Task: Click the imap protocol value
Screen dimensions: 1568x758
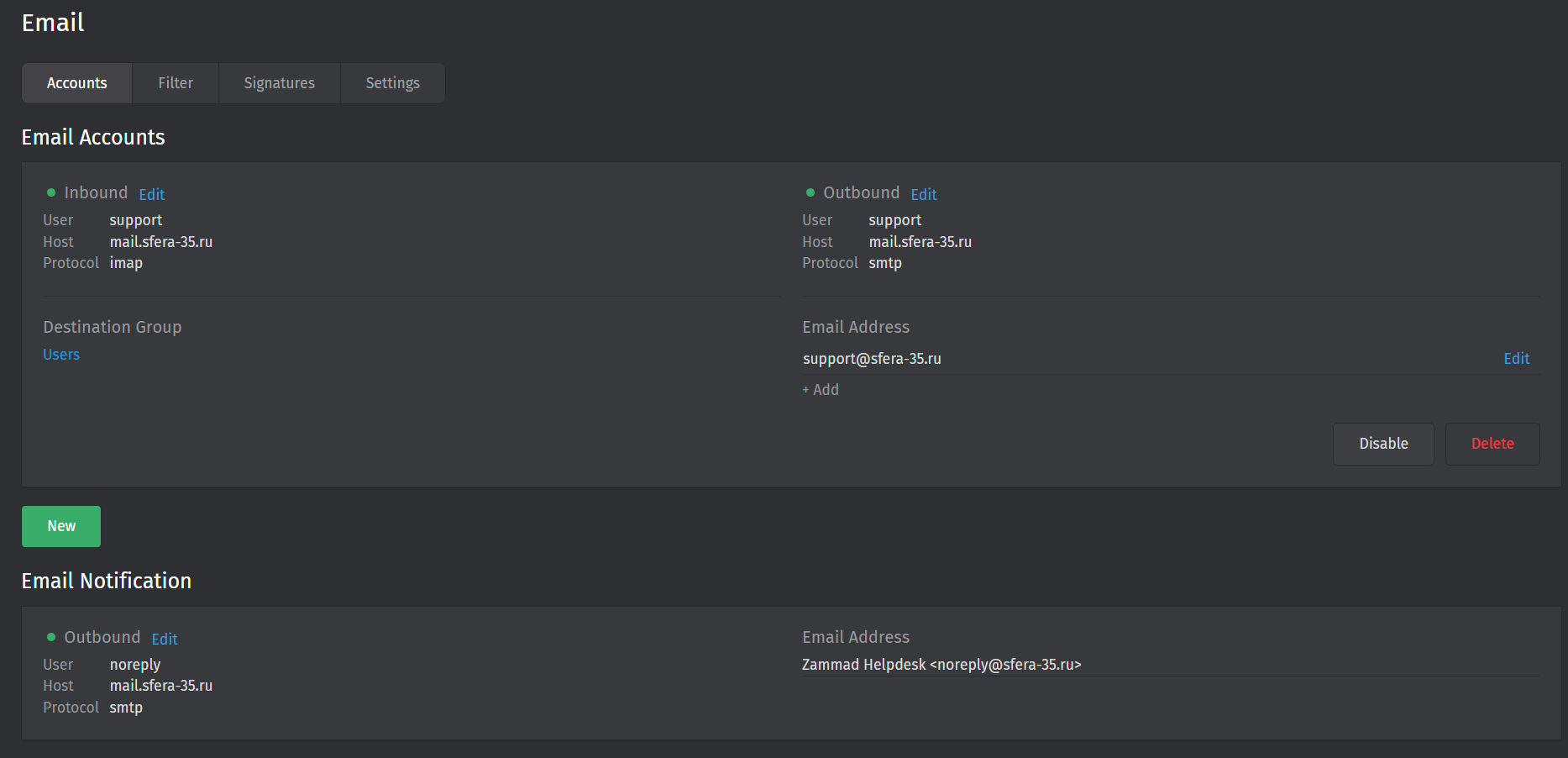Action: 126,262
